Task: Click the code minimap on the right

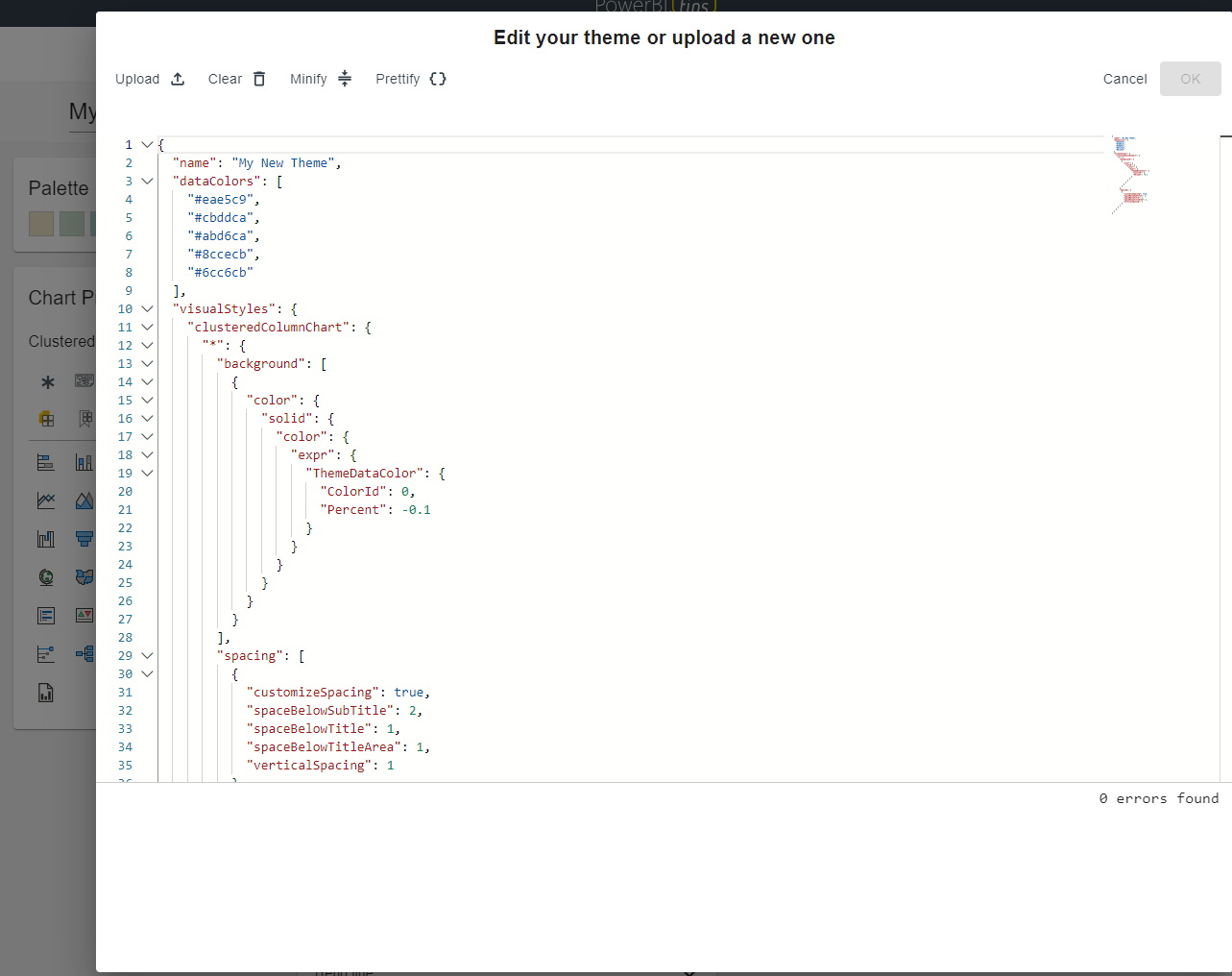Action: (1128, 173)
